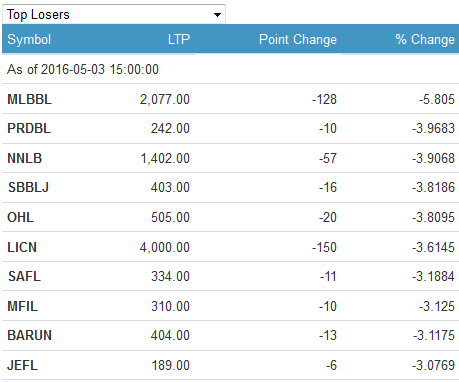This screenshot has height=382, width=459.
Task: Select JEFL percent change -3.0769
Action: 433,365
